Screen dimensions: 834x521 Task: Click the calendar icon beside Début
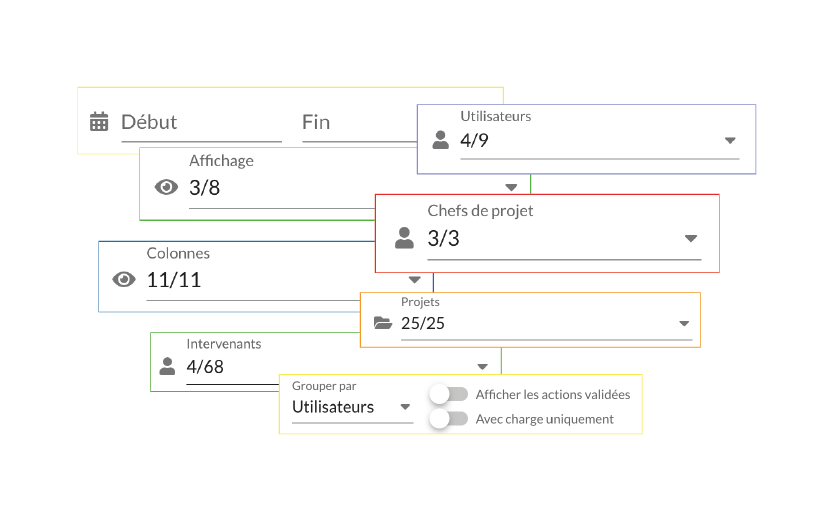pyautogui.click(x=99, y=122)
